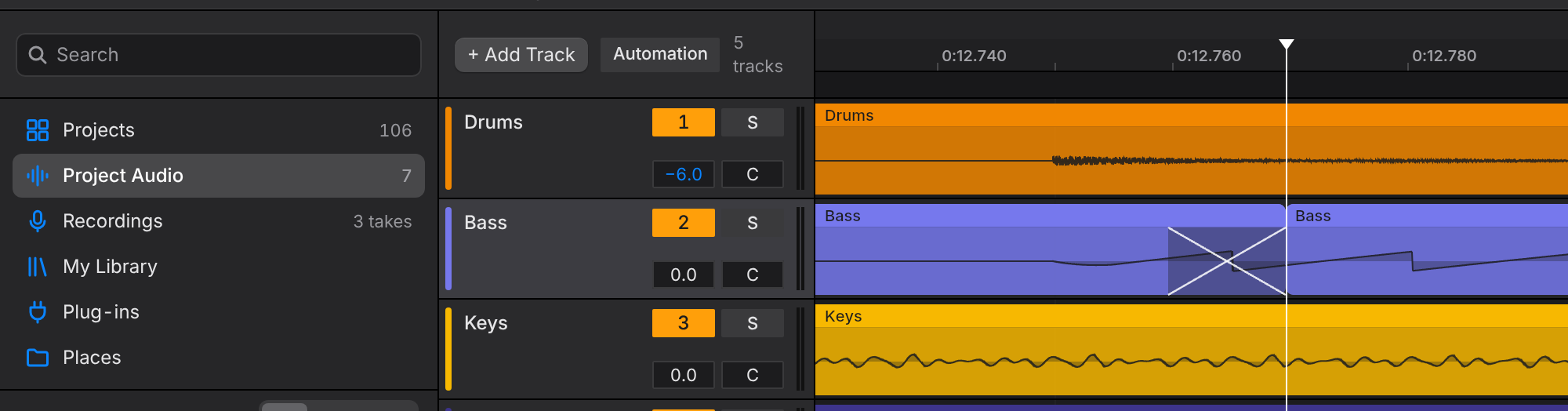
Task: Toggle Keys track number 3 button
Action: pos(684,323)
